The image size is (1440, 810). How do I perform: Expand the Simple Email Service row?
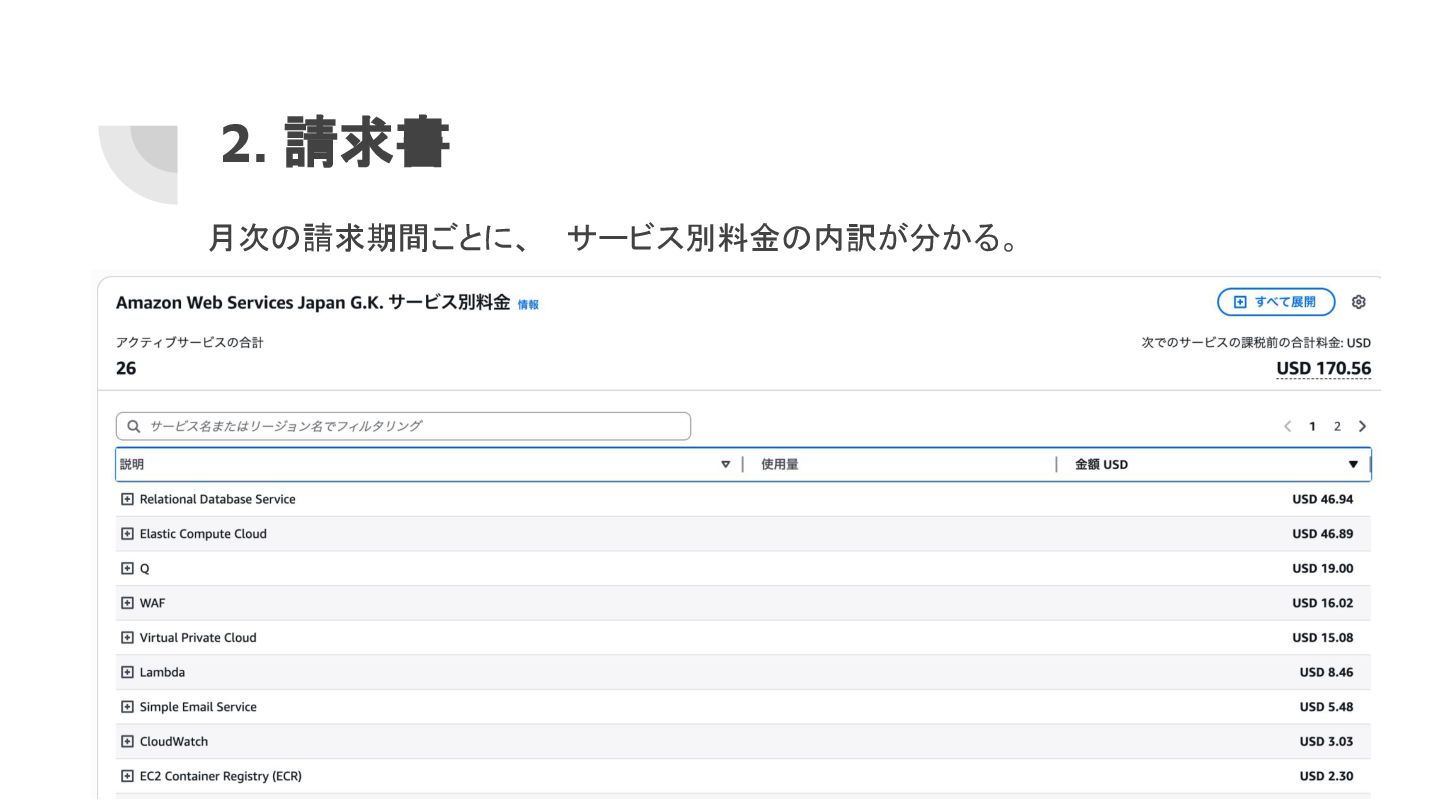(x=127, y=707)
